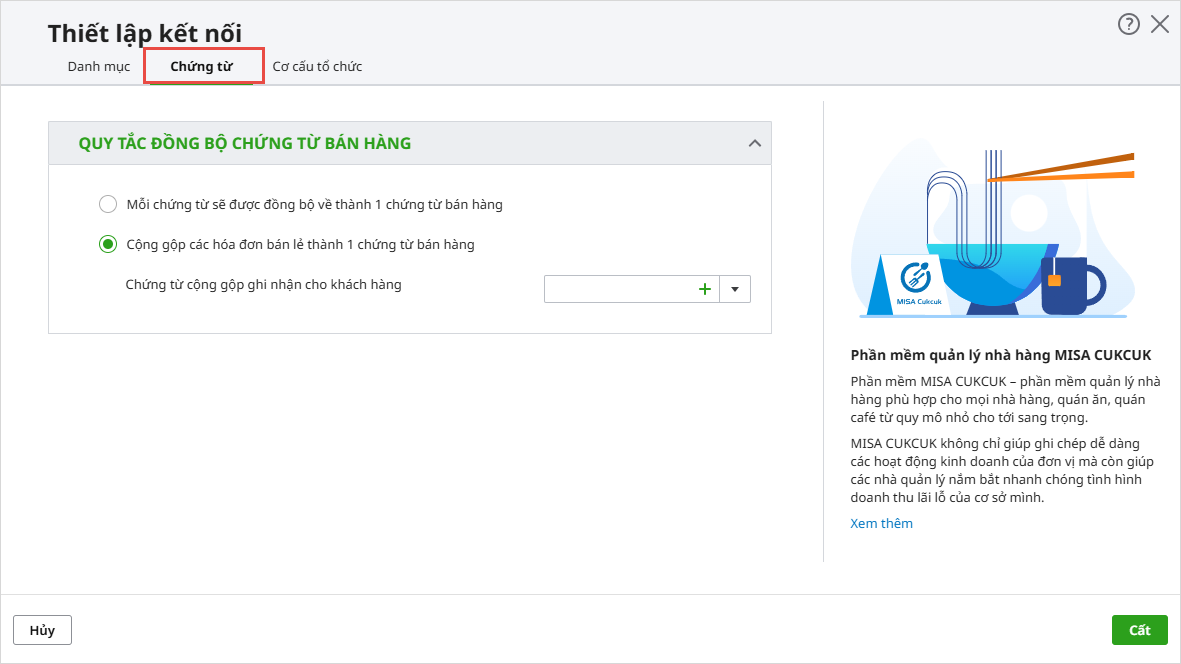This screenshot has width=1181, height=664.
Task: Select radio button for one voucher per document
Action: [x=108, y=204]
